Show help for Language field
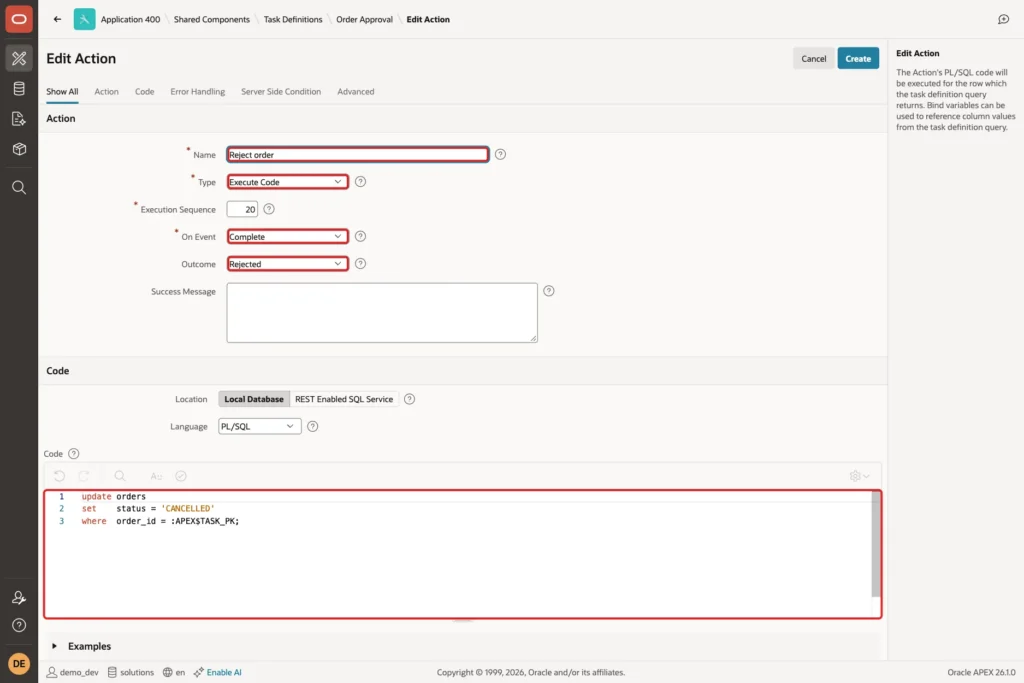The image size is (1024, 683). tap(313, 426)
